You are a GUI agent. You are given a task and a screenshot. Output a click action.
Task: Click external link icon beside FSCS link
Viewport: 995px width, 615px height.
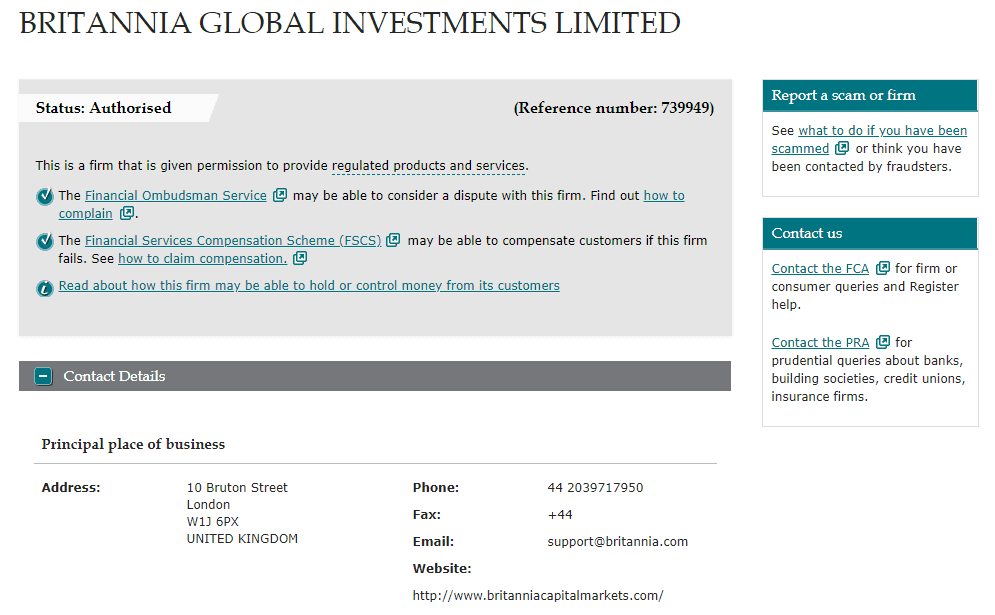(x=392, y=240)
